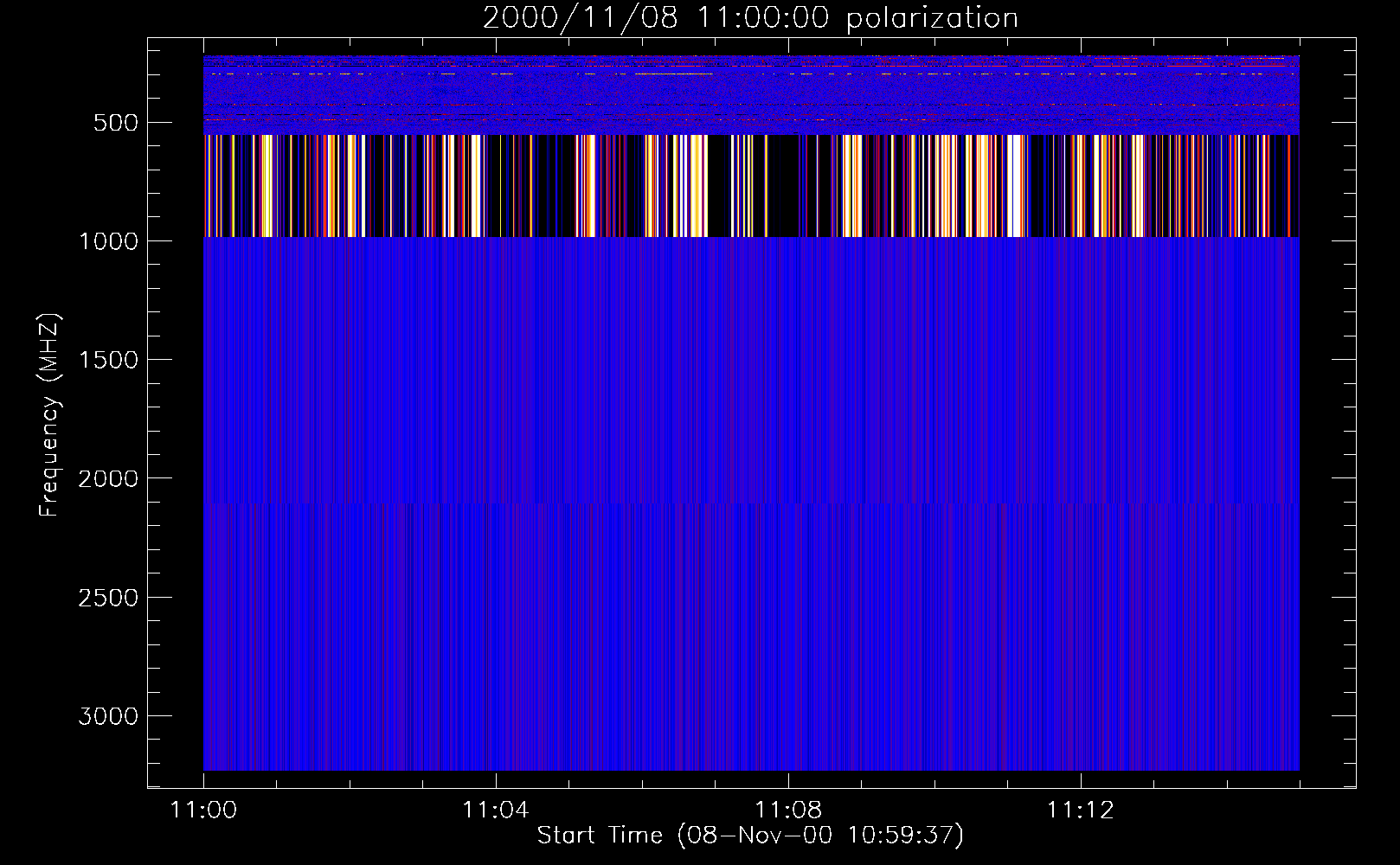Click the '11:08' time tick label

point(788,811)
